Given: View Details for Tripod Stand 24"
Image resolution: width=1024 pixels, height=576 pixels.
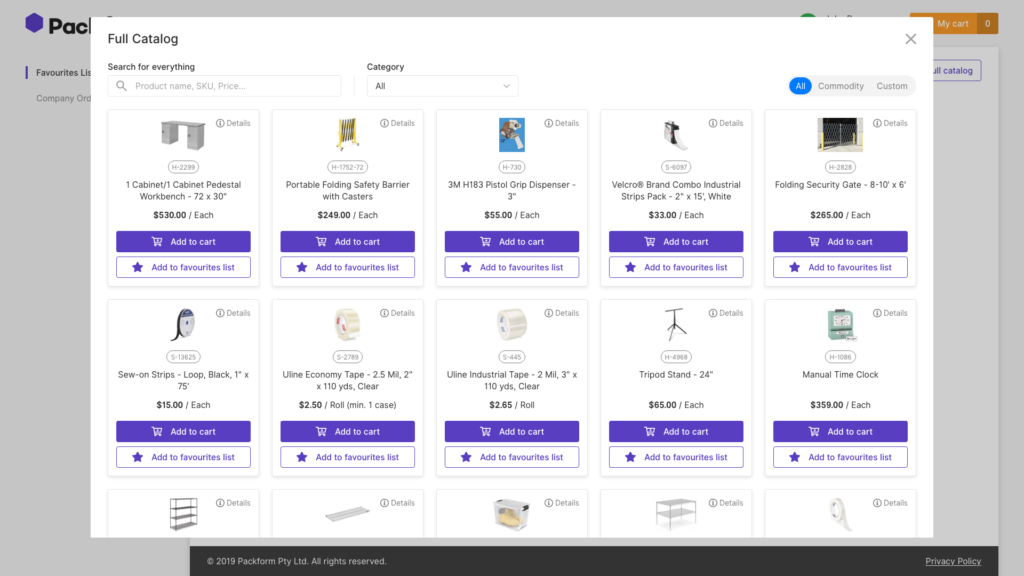Looking at the screenshot, I should (726, 313).
